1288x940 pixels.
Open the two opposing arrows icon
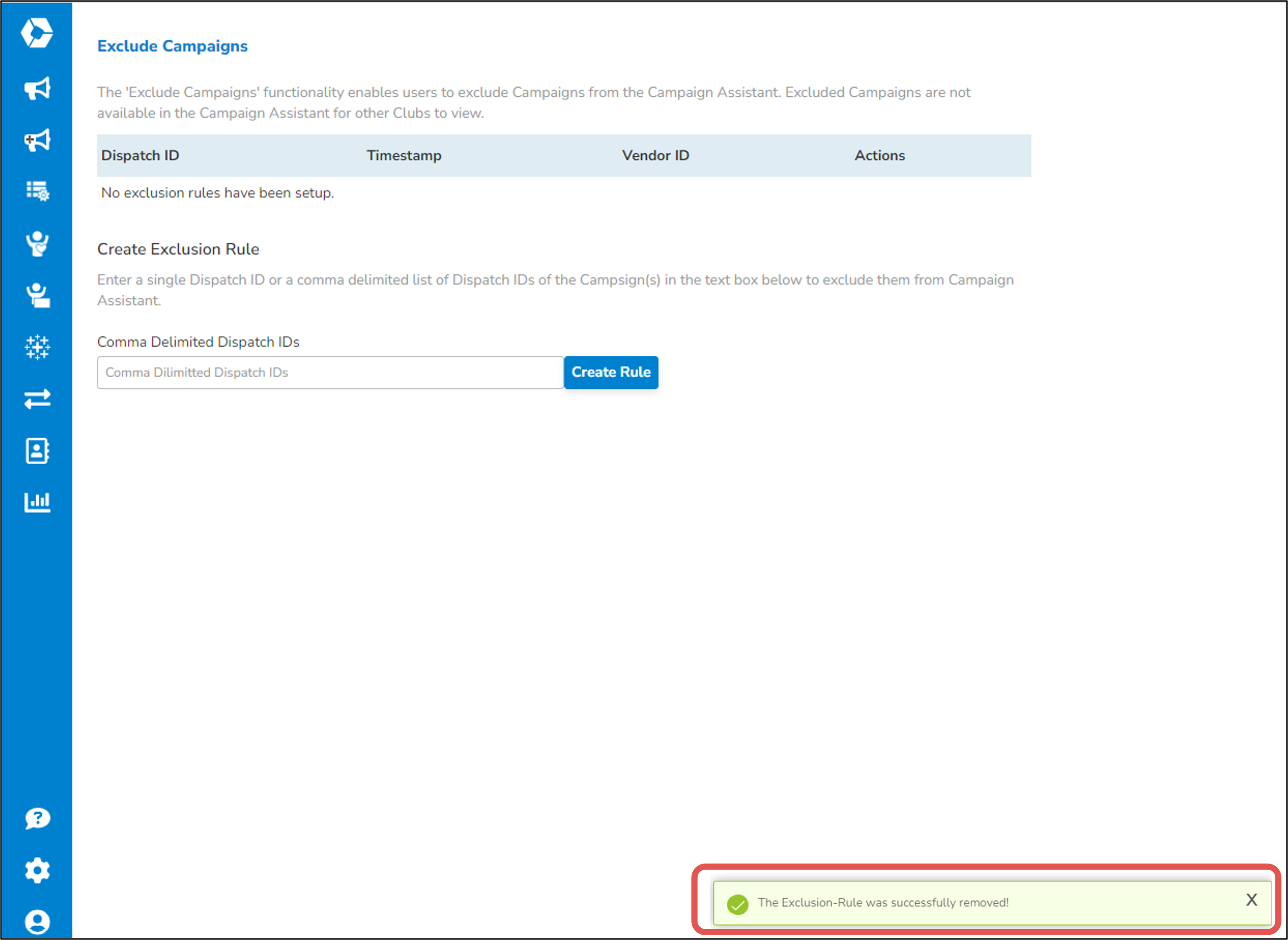(38, 399)
